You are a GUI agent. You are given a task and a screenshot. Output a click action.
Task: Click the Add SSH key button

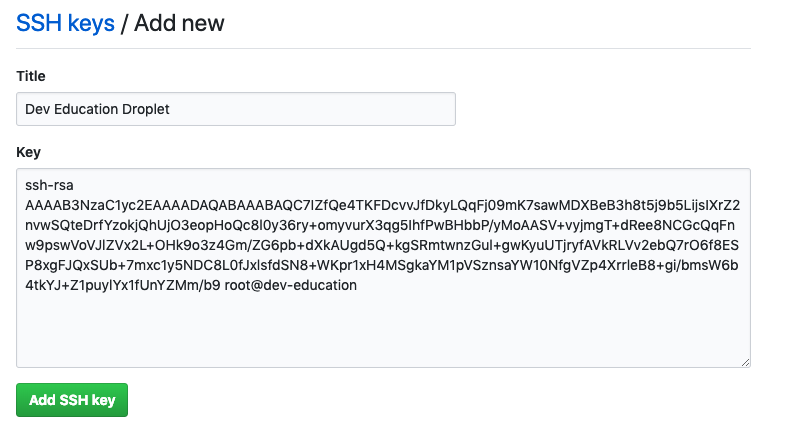(72, 400)
